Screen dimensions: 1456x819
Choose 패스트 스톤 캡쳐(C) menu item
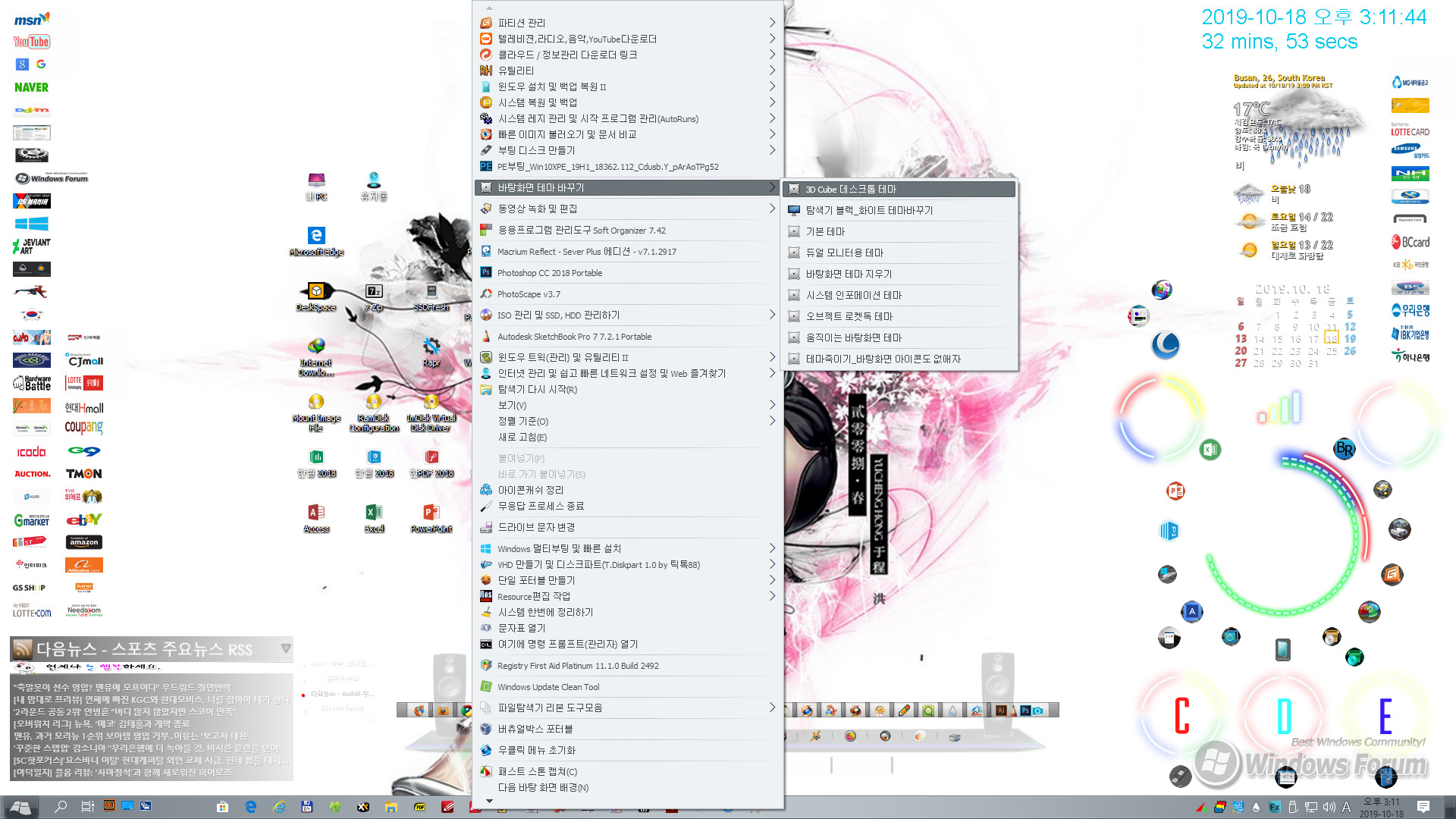(628, 771)
